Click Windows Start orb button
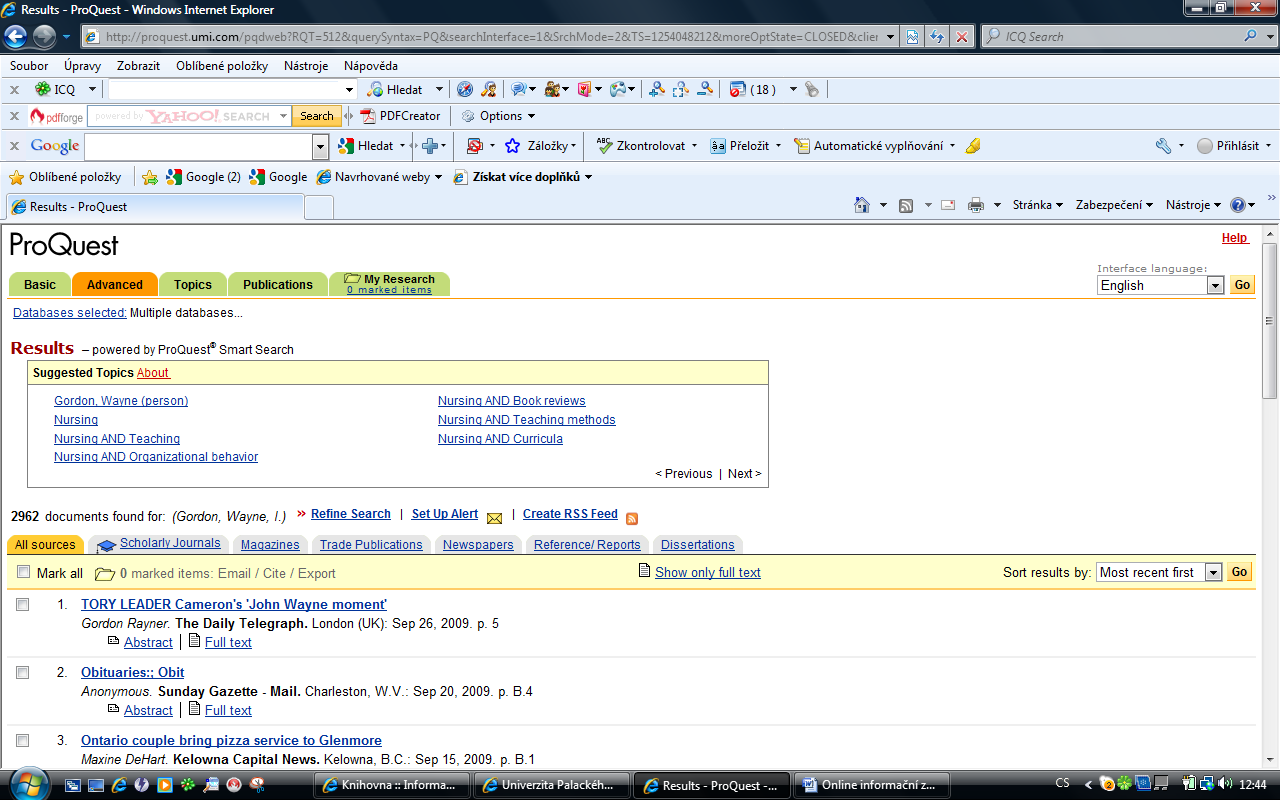This screenshot has height=800, width=1280. 28,783
